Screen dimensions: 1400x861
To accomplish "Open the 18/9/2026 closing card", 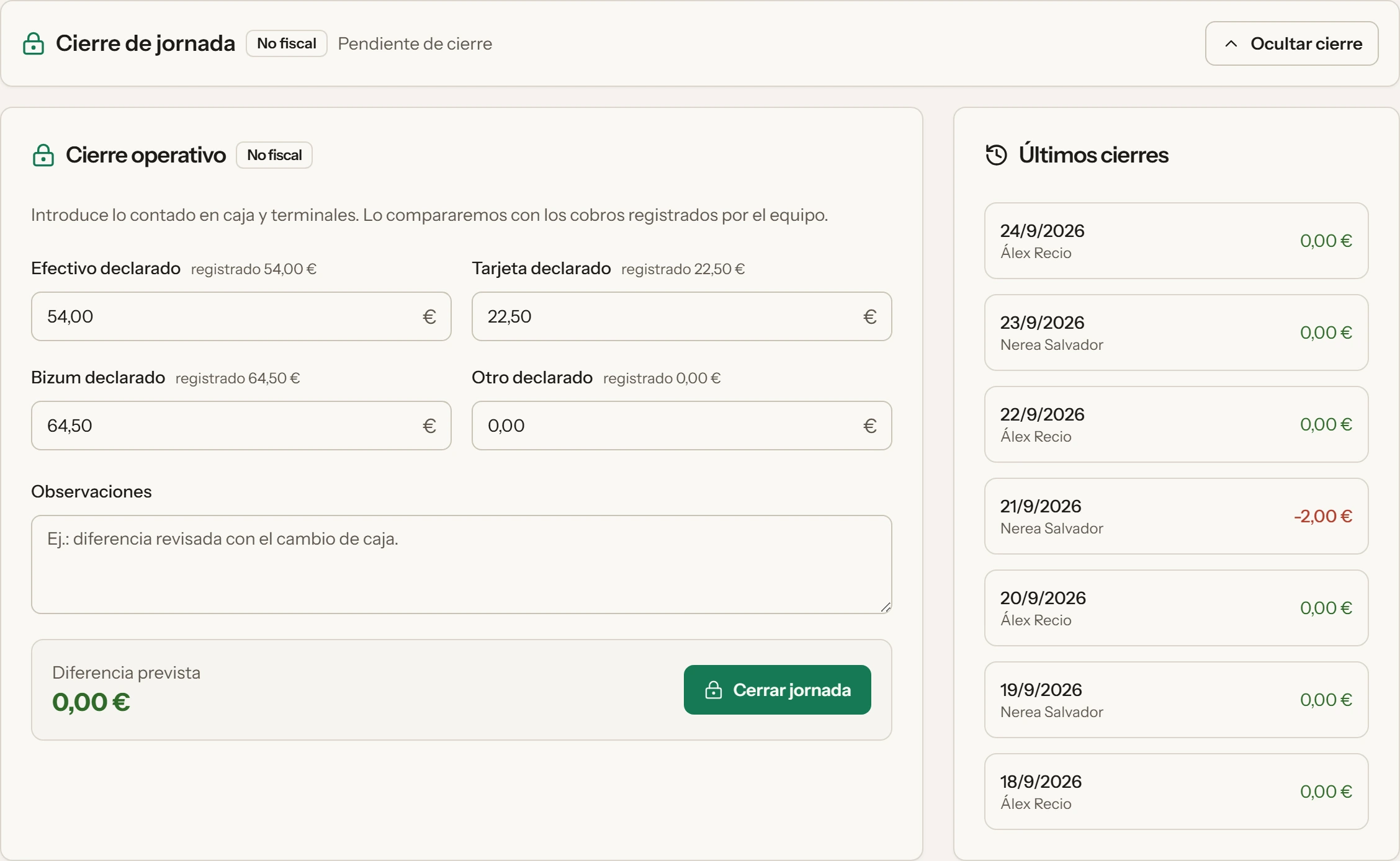I will tap(1177, 792).
